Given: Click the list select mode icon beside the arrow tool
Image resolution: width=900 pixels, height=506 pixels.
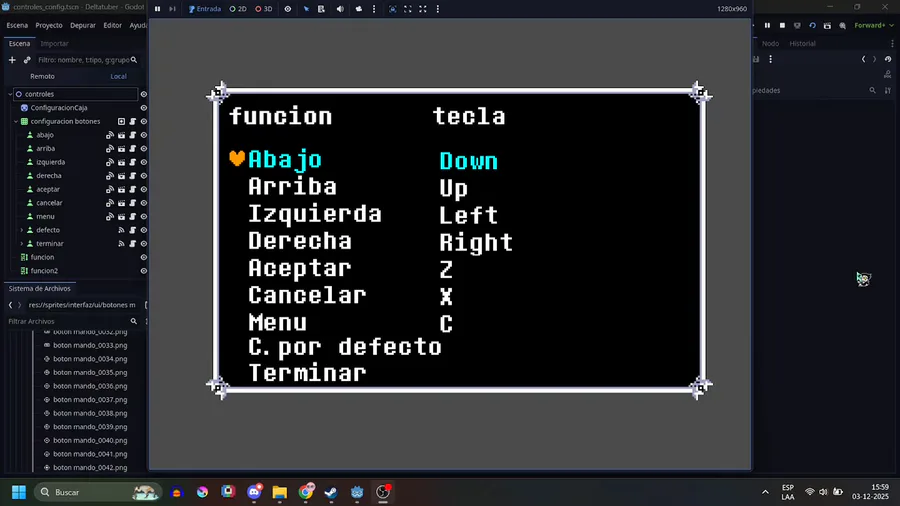Looking at the screenshot, I should [321, 9].
